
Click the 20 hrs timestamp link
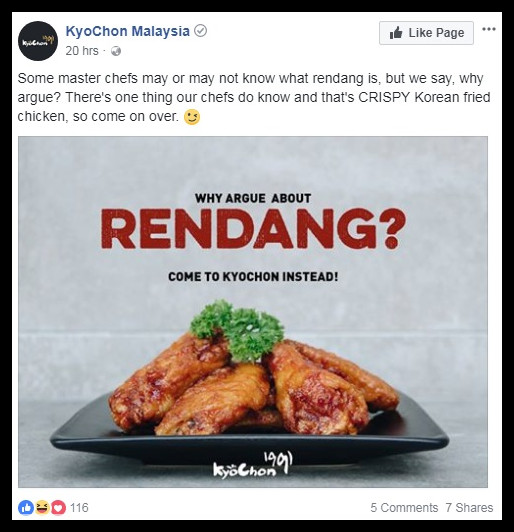pyautogui.click(x=82, y=51)
